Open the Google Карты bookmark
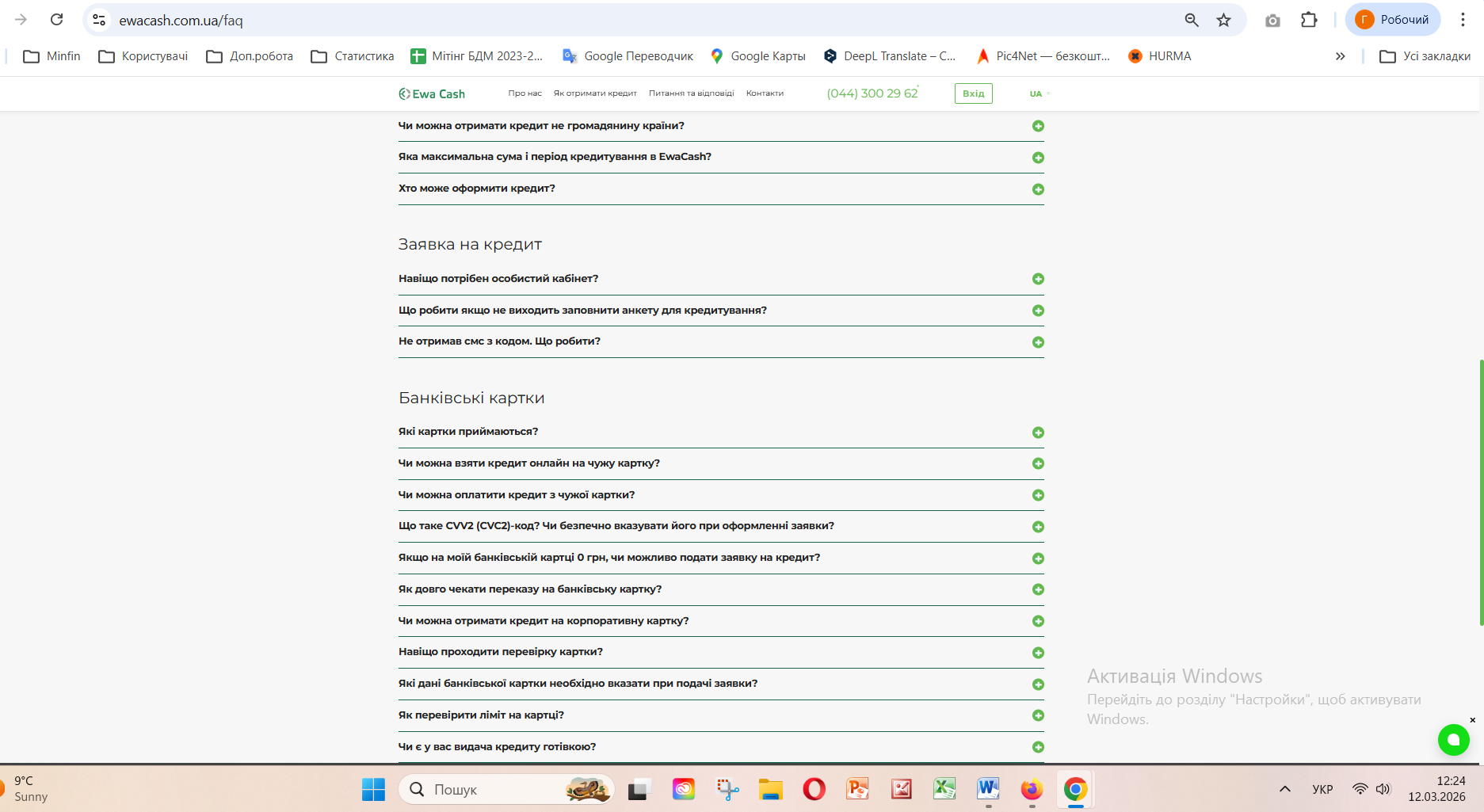This screenshot has height=812, width=1484. [x=758, y=56]
